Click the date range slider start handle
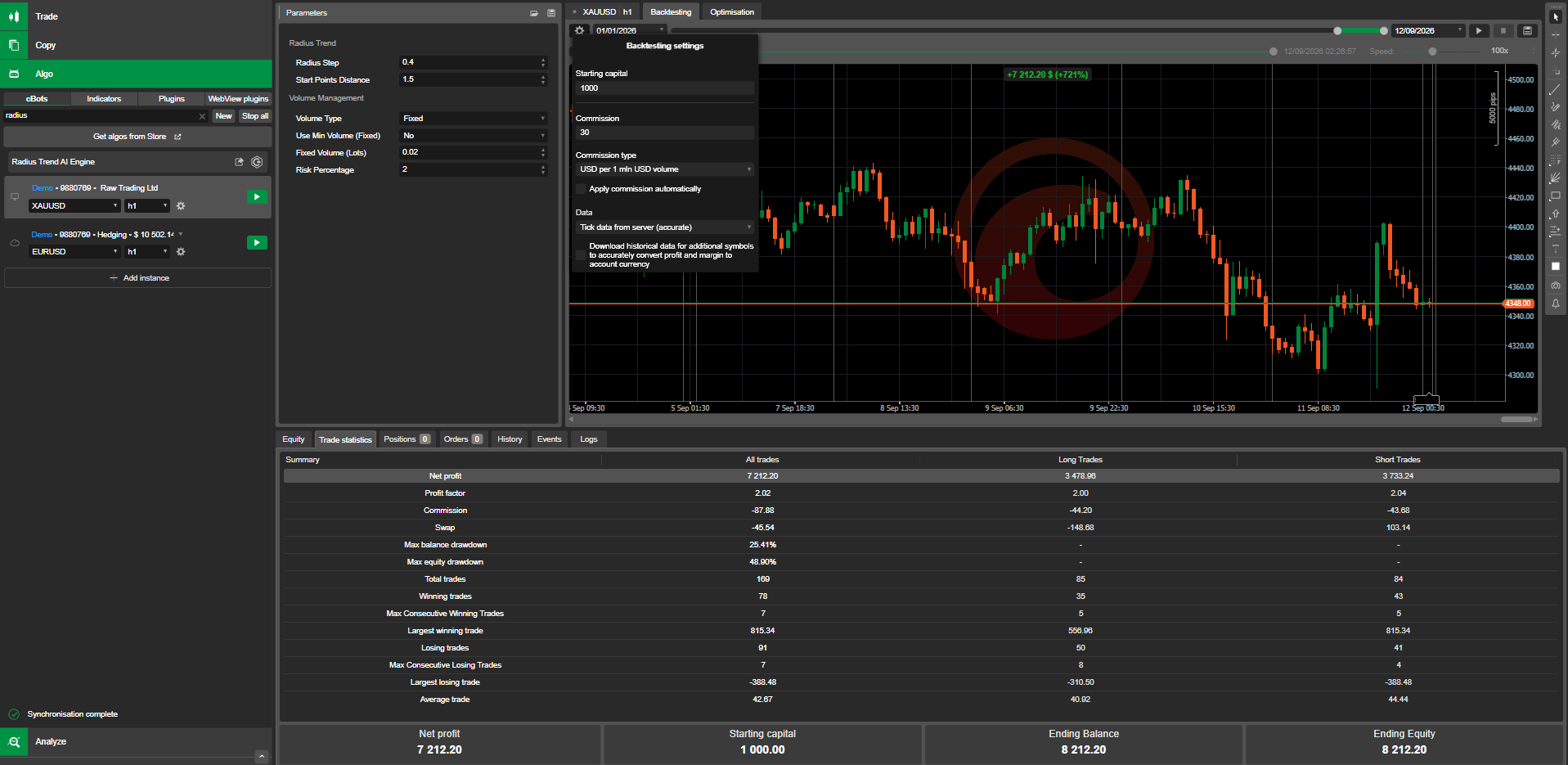This screenshot has width=1568, height=765. coord(1337,31)
